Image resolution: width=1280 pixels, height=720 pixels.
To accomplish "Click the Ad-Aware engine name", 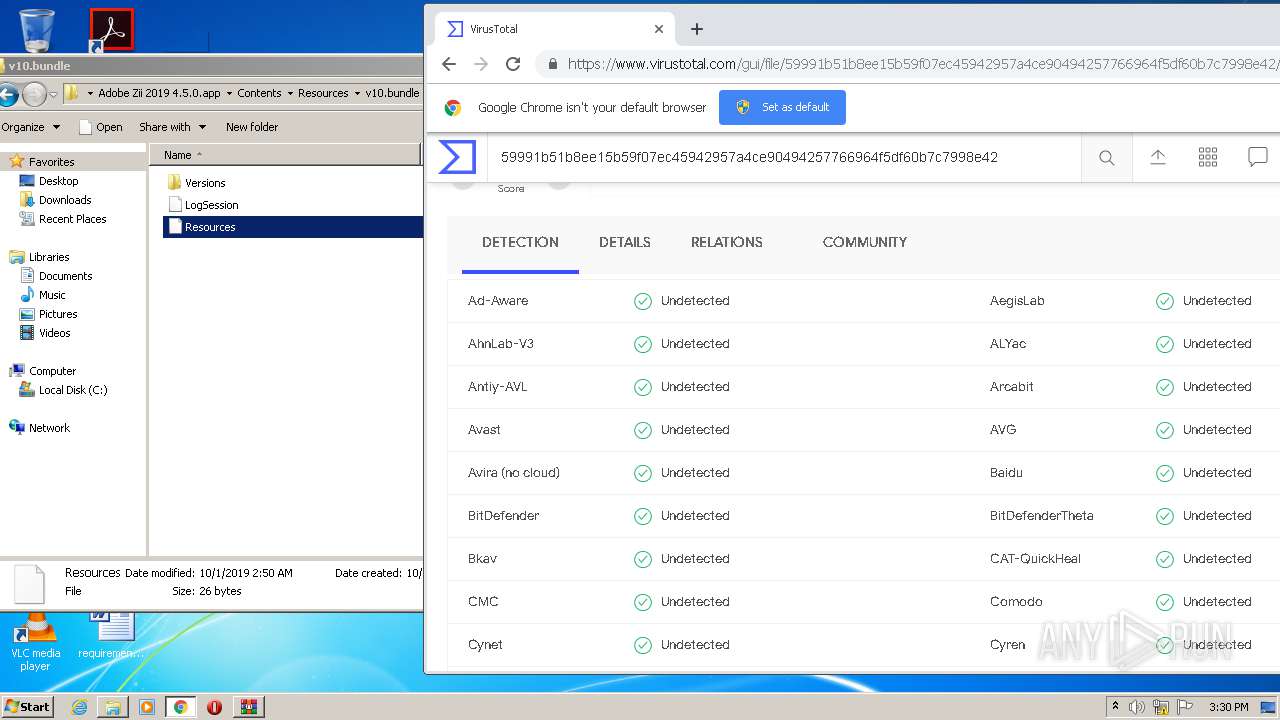I will click(498, 301).
